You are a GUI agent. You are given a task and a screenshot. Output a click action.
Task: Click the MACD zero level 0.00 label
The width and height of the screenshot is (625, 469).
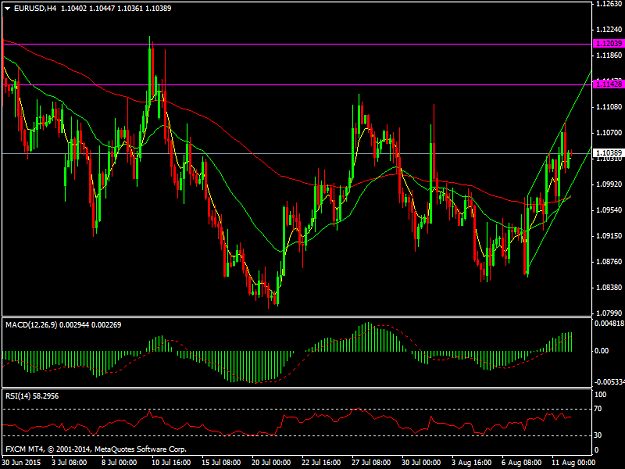pyautogui.click(x=601, y=351)
